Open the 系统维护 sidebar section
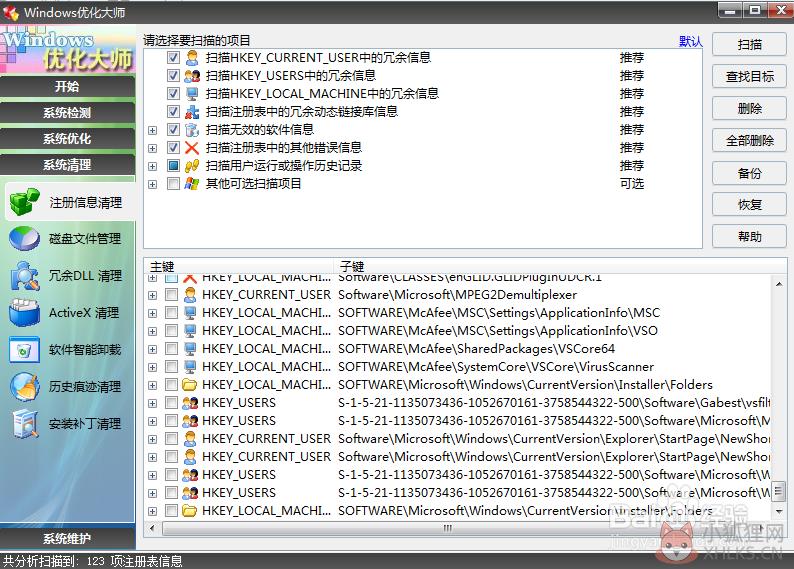 click(x=67, y=539)
